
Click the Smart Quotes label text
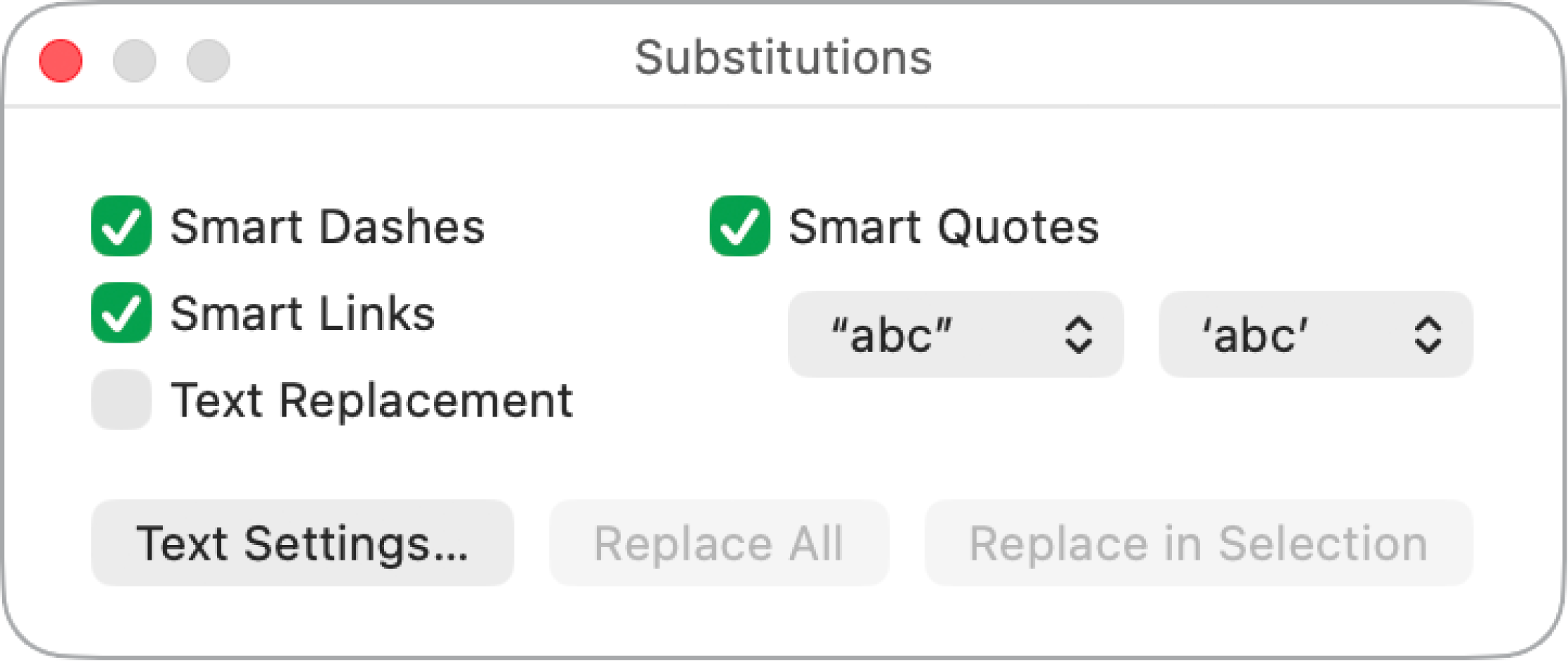[x=945, y=226]
